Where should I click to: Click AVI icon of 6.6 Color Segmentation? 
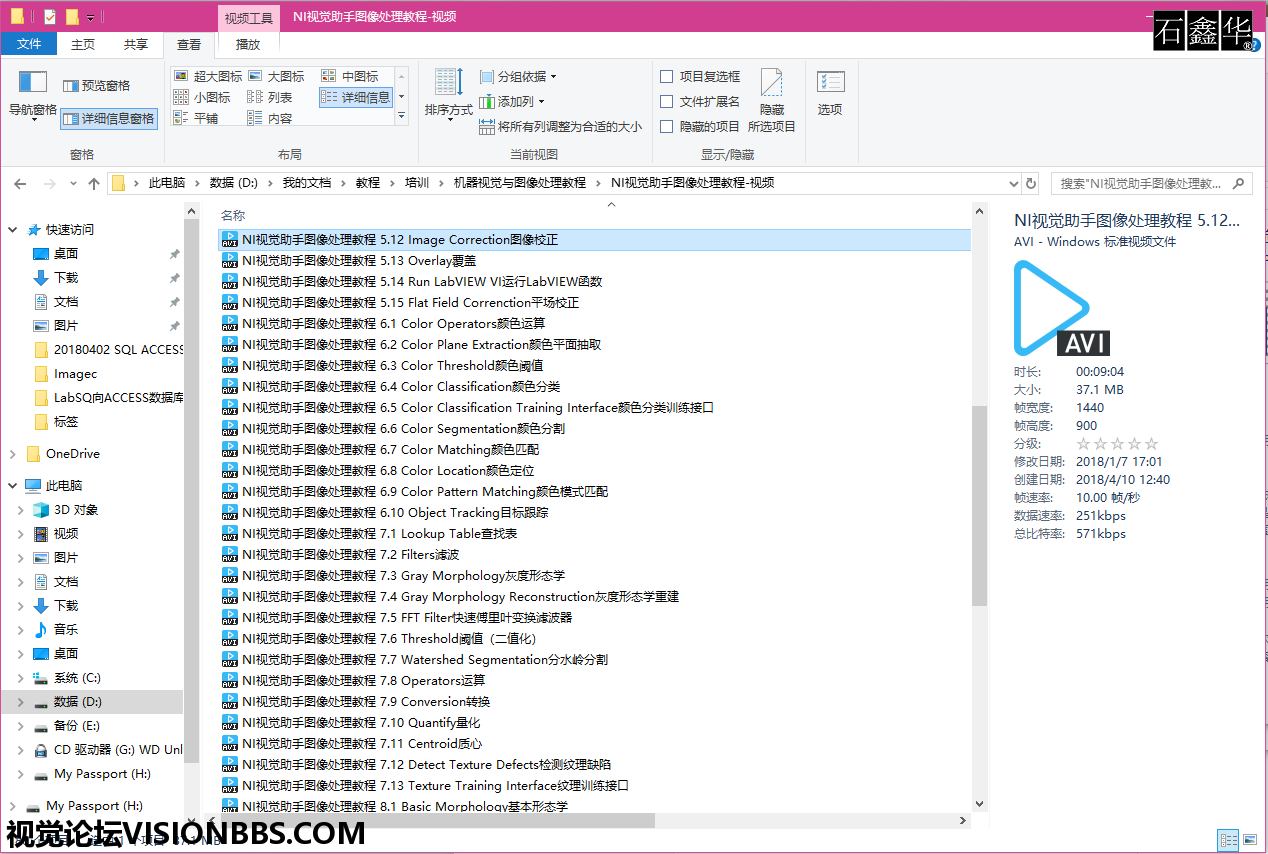click(x=230, y=429)
